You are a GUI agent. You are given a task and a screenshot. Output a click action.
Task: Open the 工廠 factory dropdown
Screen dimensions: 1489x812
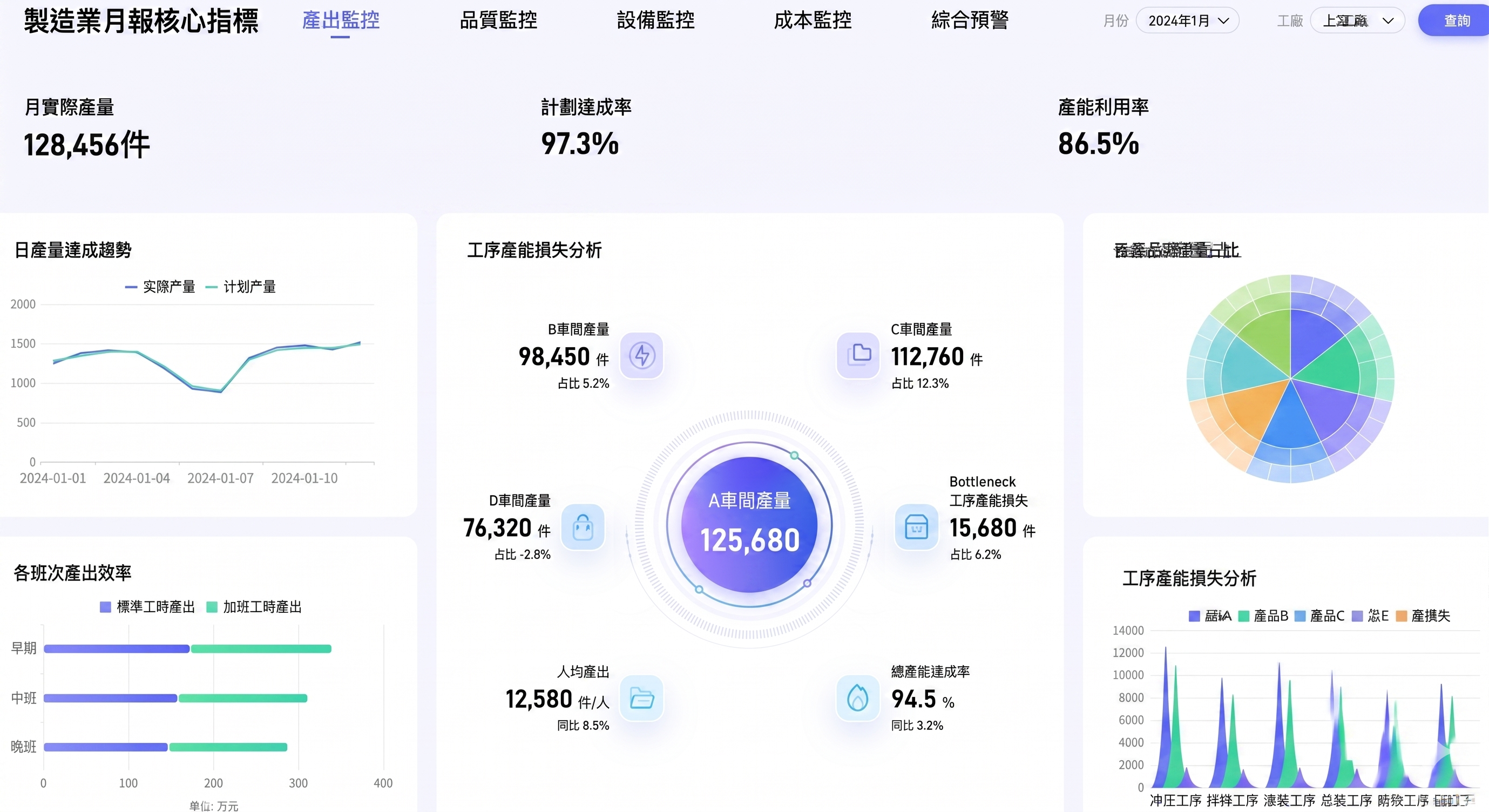(1357, 21)
